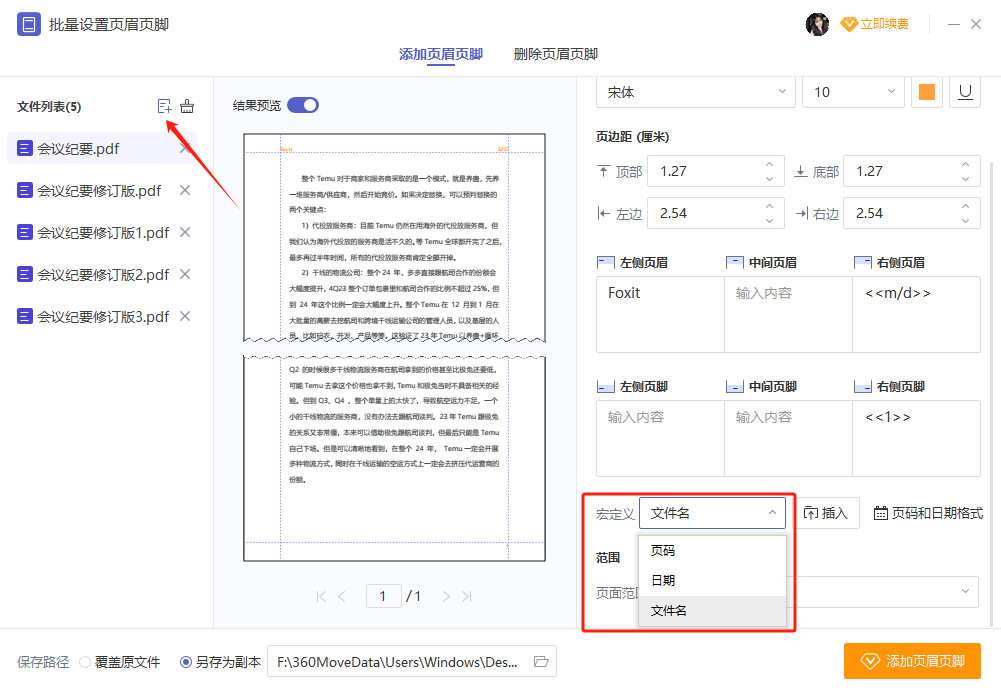Jump to the last preview page arrow

(465, 596)
